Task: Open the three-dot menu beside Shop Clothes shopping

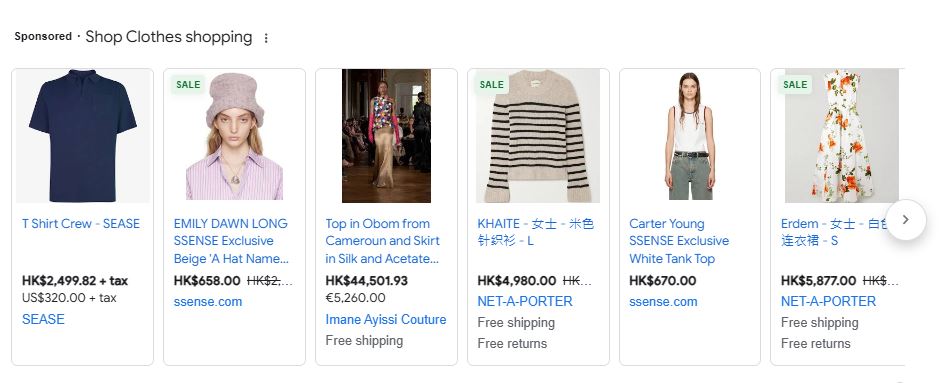Action: (x=266, y=38)
